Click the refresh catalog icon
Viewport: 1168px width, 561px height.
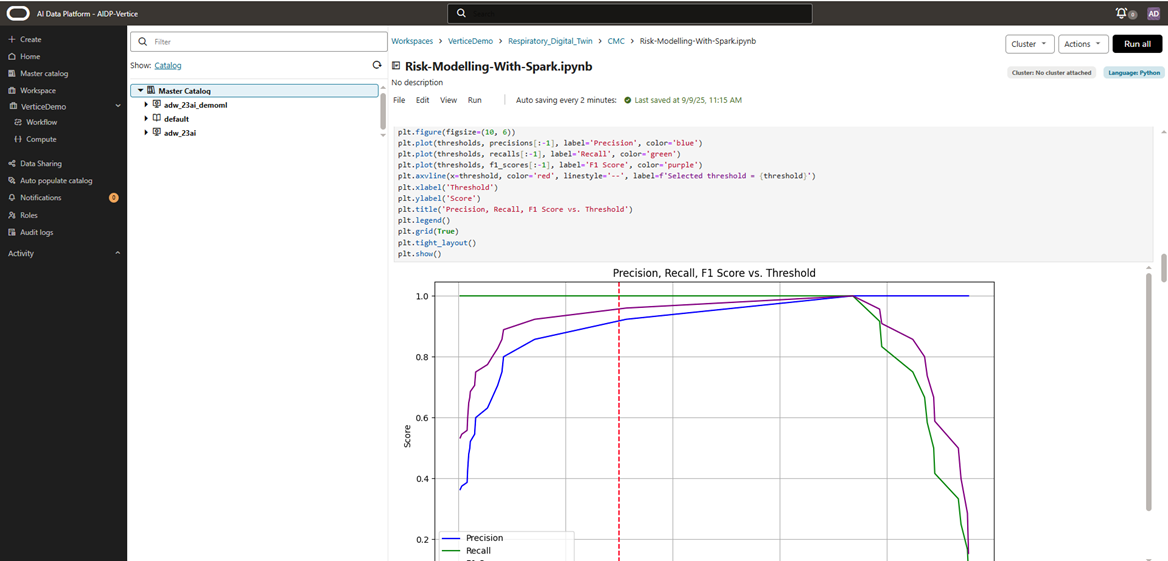[377, 65]
